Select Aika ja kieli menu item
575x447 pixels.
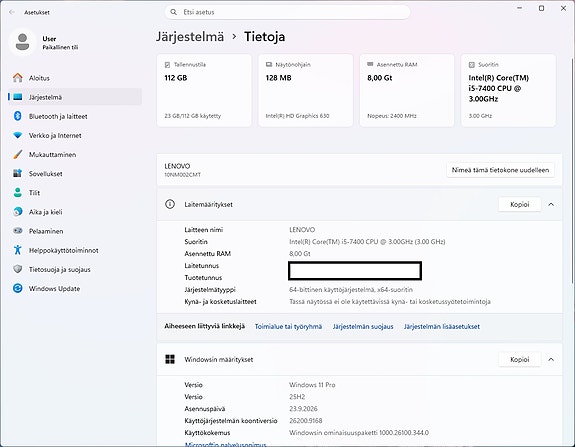click(x=75, y=212)
